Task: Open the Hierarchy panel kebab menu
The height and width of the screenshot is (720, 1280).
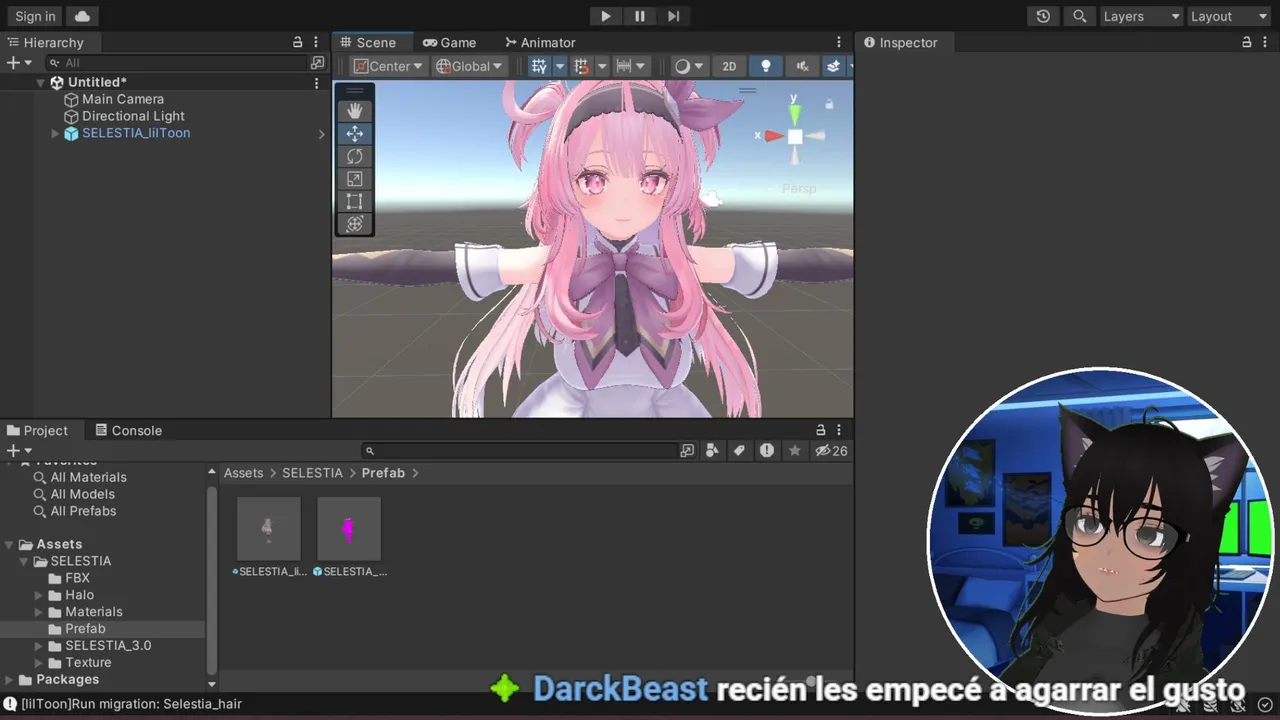Action: pyautogui.click(x=316, y=42)
